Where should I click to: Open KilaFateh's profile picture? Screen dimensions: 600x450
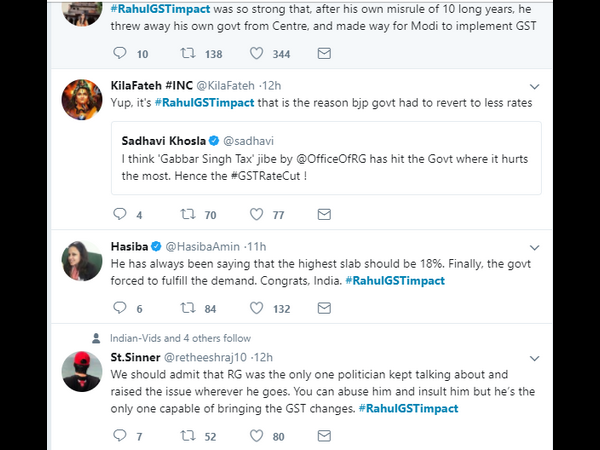(x=82, y=101)
